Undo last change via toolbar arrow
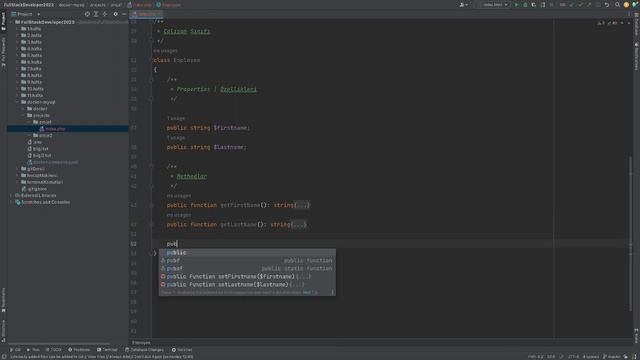 tap(607, 5)
